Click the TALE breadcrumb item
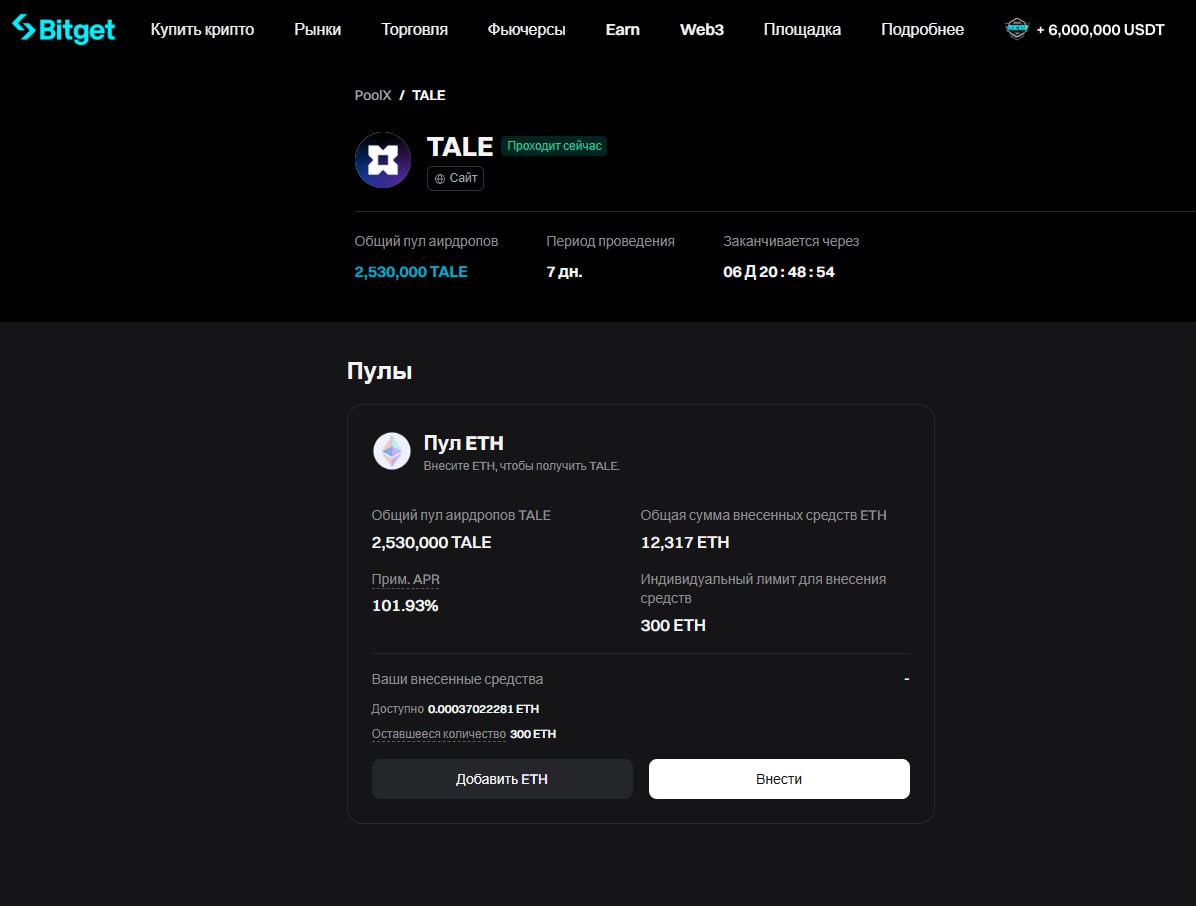The image size is (1196, 906). coord(429,95)
